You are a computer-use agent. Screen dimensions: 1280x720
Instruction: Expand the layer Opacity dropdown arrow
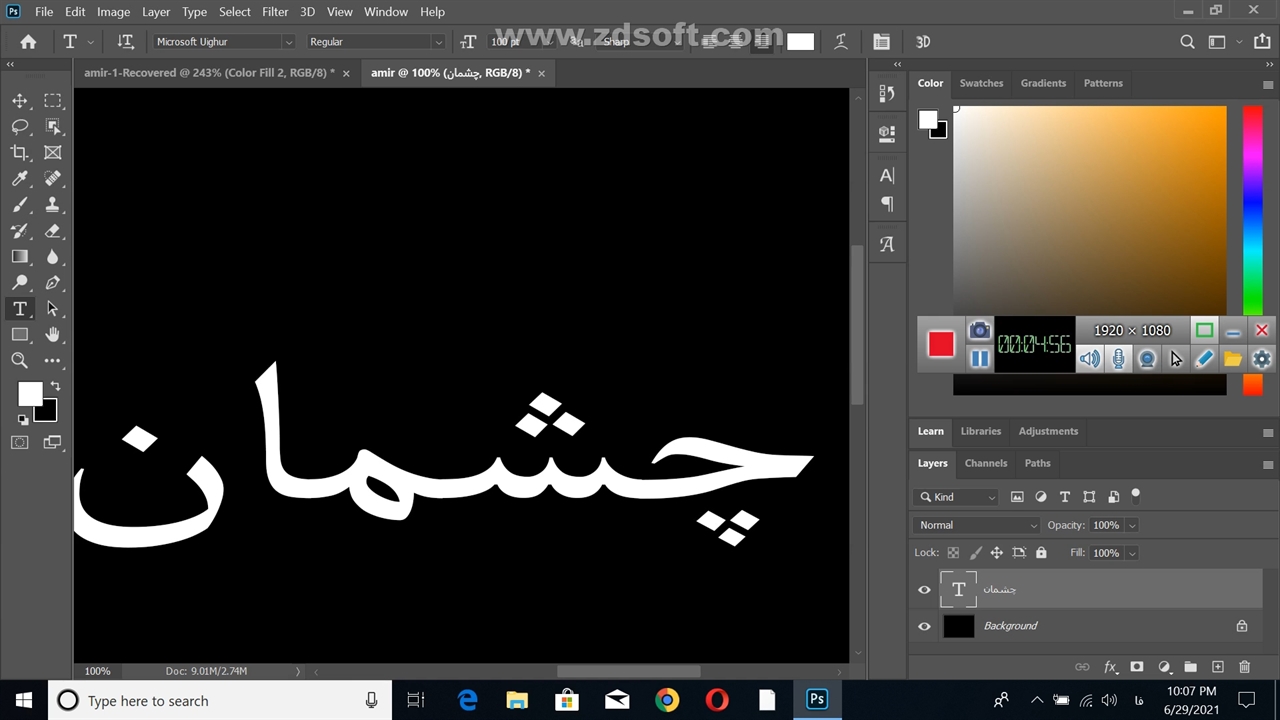point(1132,525)
